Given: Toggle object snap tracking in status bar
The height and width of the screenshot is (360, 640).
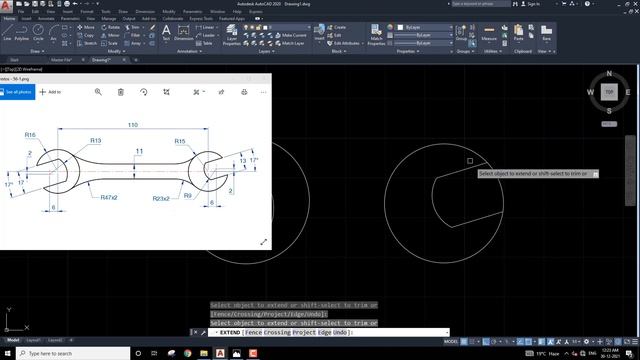Looking at the screenshot, I should [x=520, y=342].
